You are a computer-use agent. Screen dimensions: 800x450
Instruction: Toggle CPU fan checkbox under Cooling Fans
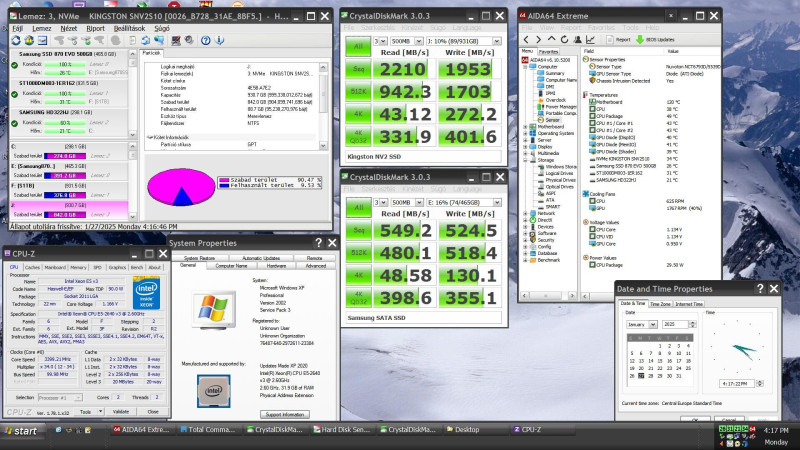(x=593, y=201)
